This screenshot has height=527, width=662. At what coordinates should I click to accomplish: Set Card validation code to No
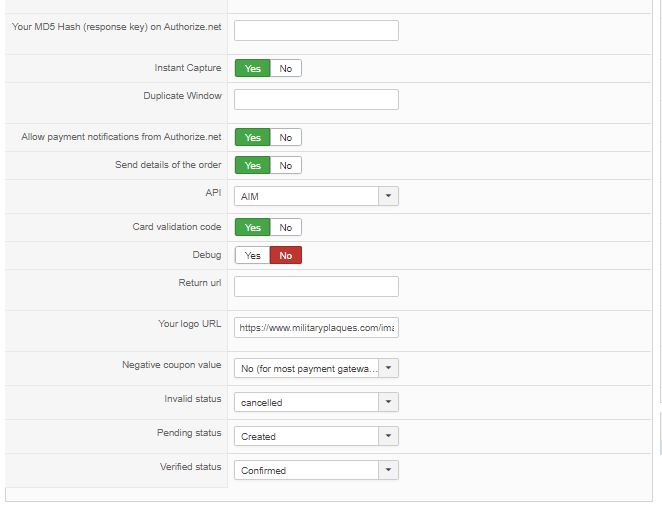[x=286, y=227]
